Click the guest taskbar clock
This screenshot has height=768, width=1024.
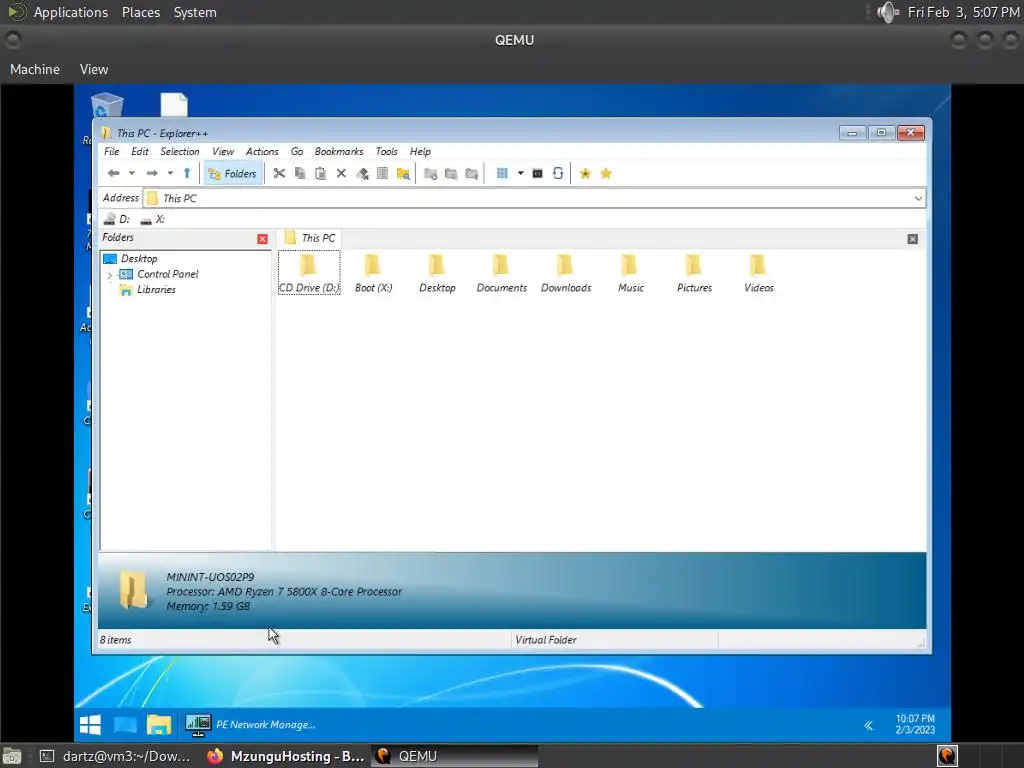tap(915, 724)
